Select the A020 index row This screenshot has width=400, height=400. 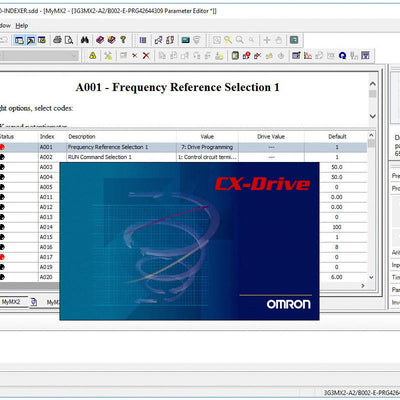click(x=46, y=277)
